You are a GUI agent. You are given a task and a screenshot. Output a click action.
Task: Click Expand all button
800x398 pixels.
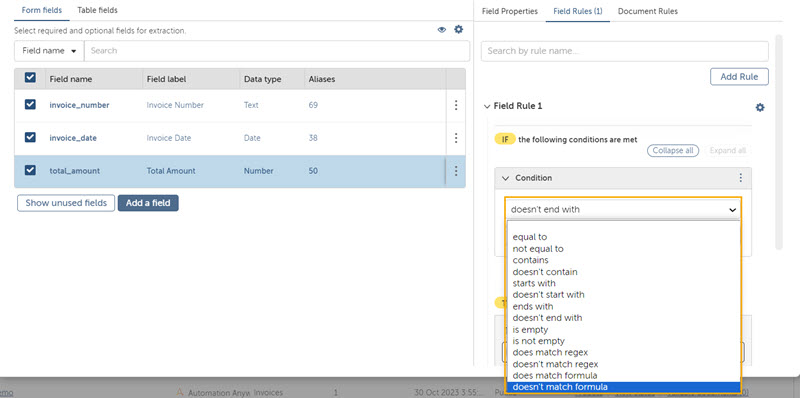[728, 151]
